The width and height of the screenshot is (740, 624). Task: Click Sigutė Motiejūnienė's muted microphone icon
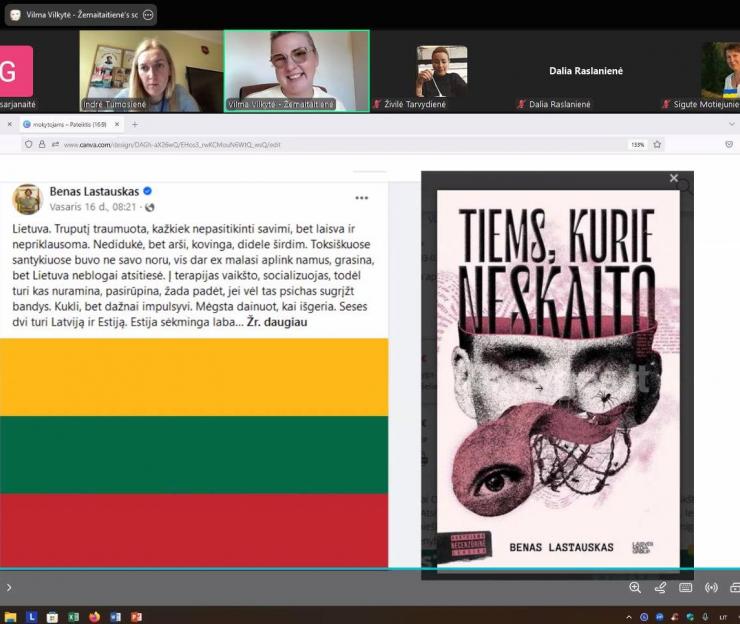pos(665,104)
